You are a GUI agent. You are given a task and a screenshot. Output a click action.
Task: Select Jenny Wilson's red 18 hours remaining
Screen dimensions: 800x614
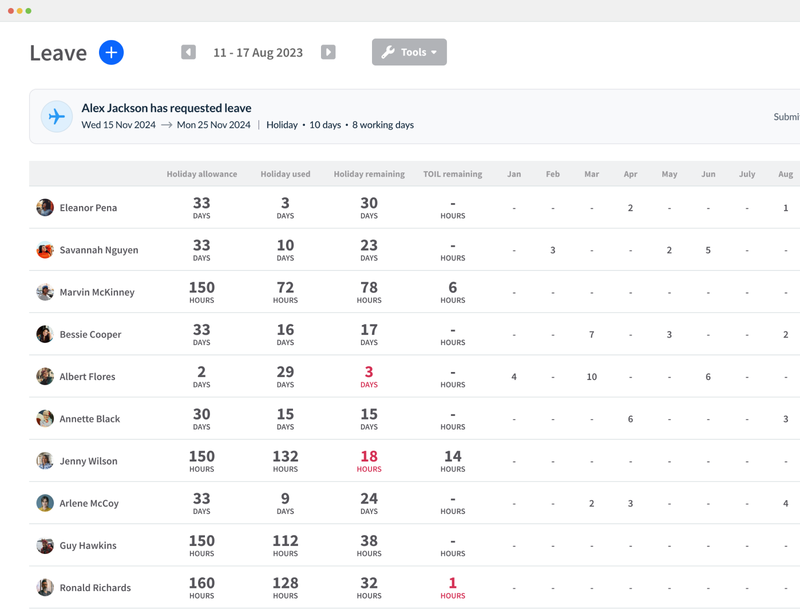369,460
